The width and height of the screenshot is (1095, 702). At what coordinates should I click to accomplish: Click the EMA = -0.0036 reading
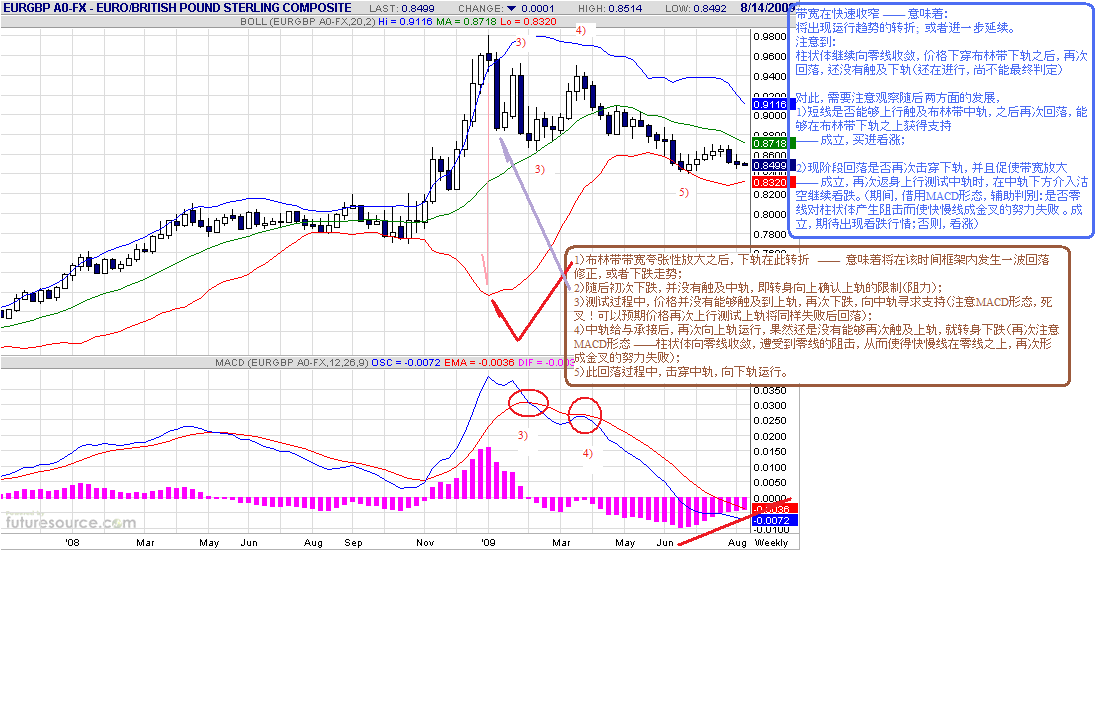(479, 363)
